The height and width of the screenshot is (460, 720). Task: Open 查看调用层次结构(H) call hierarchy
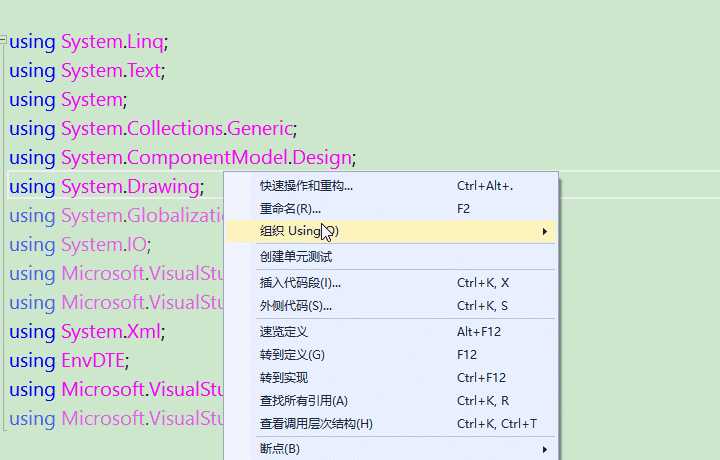(391, 424)
